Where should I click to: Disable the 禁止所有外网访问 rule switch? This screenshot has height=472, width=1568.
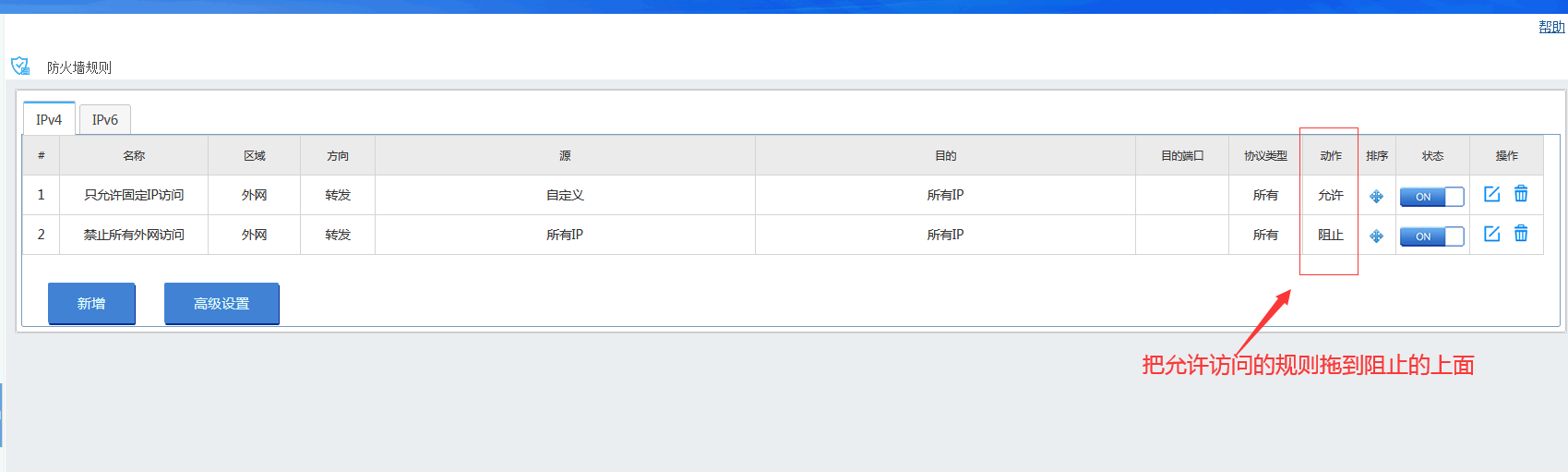pos(1431,236)
